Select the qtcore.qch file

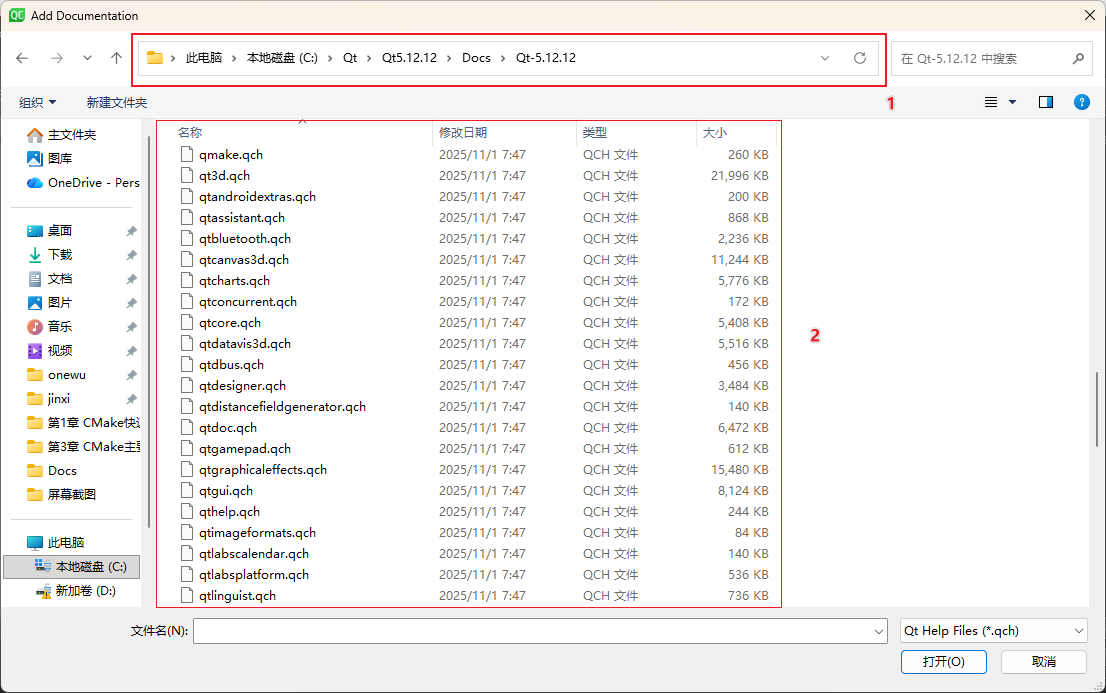click(x=230, y=323)
